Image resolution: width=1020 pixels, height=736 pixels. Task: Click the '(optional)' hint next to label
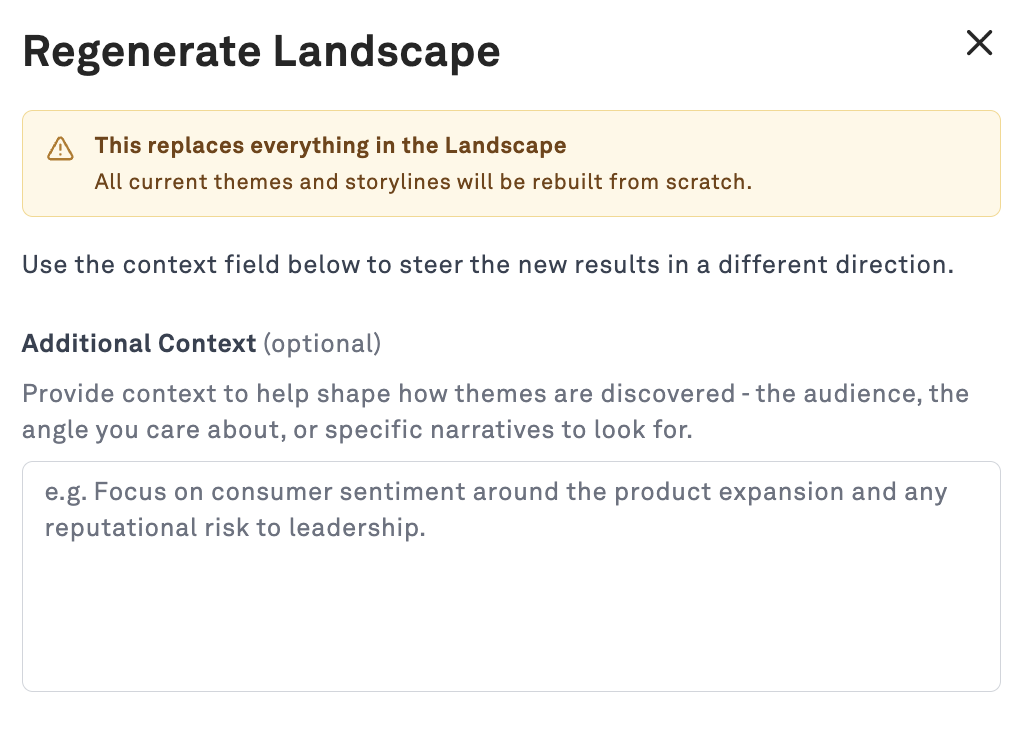click(322, 344)
